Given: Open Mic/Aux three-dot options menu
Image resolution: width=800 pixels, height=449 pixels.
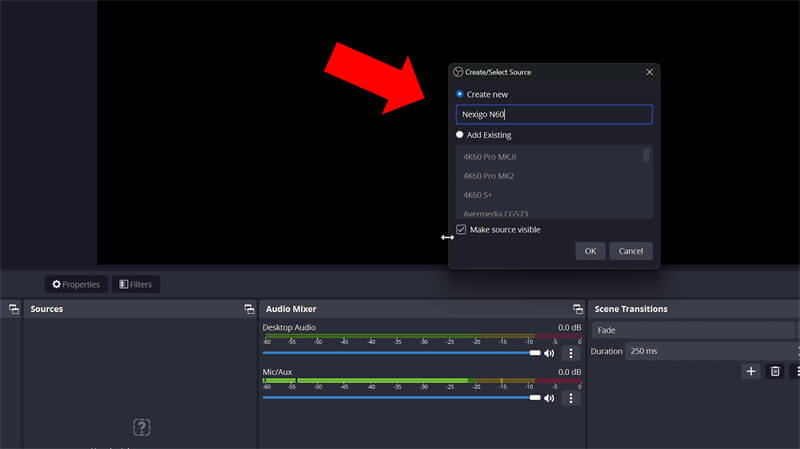Looking at the screenshot, I should coord(571,398).
